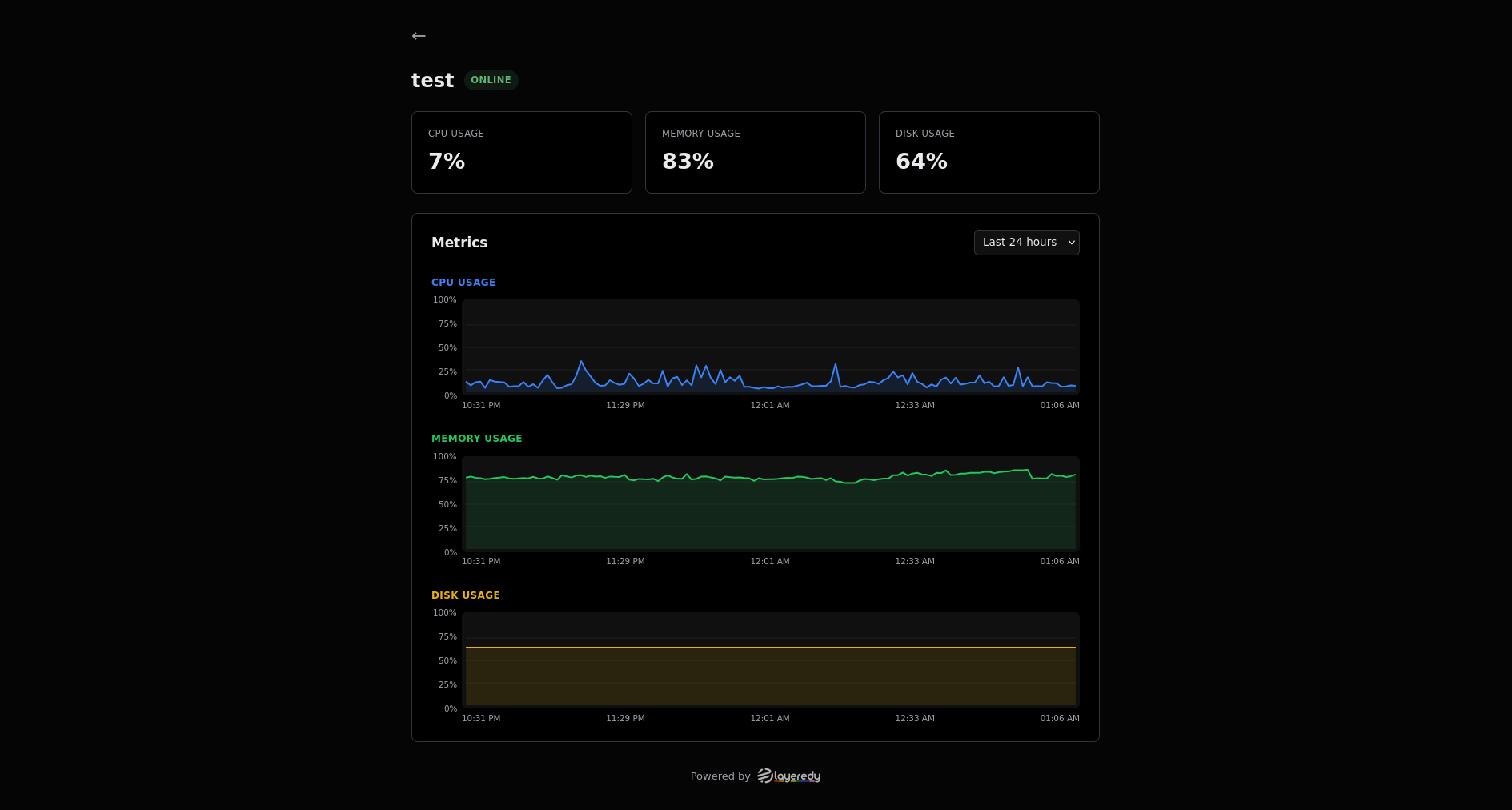
Task: Click the chevron on the time range selector
Action: point(1072,243)
